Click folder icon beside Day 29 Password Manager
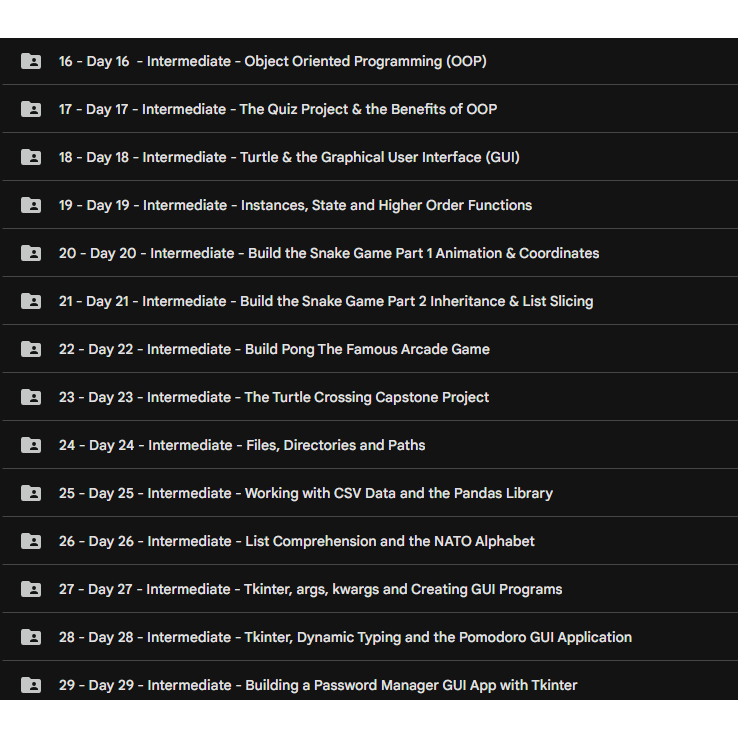 pos(31,685)
